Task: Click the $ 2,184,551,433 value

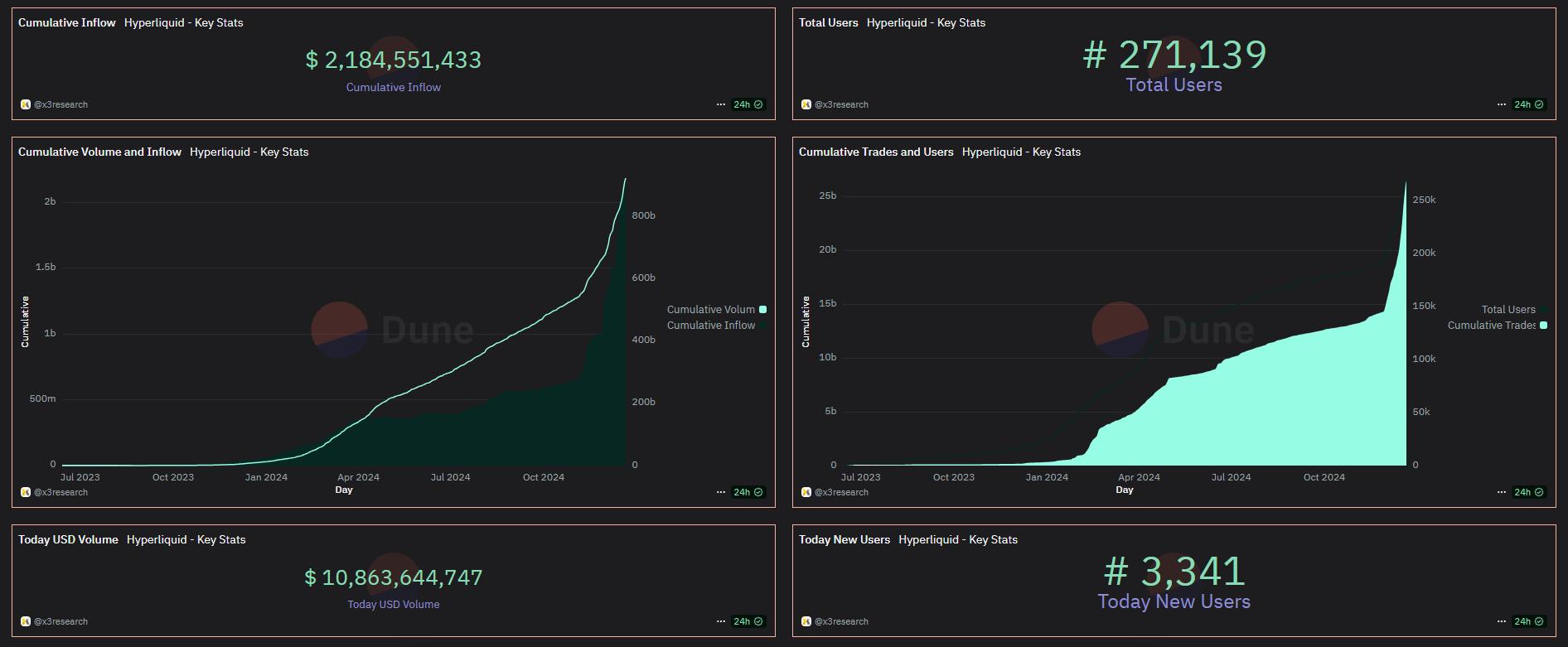Action: (x=394, y=60)
